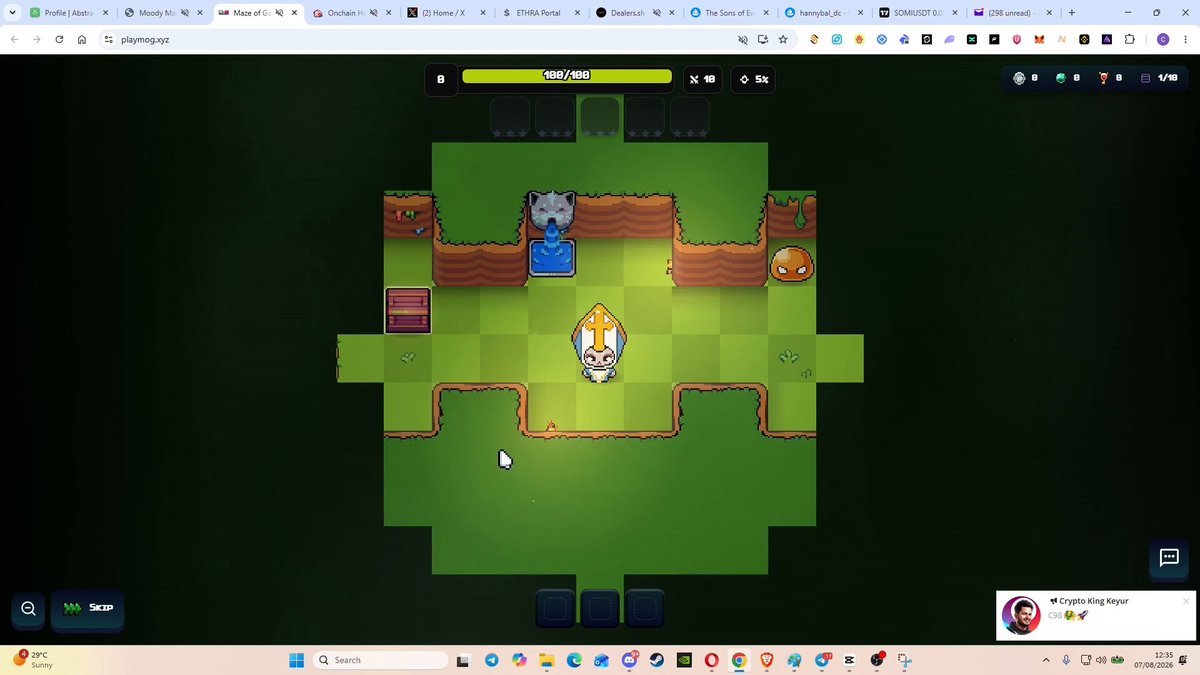Click the 1/10 floor counter

(x=1160, y=78)
